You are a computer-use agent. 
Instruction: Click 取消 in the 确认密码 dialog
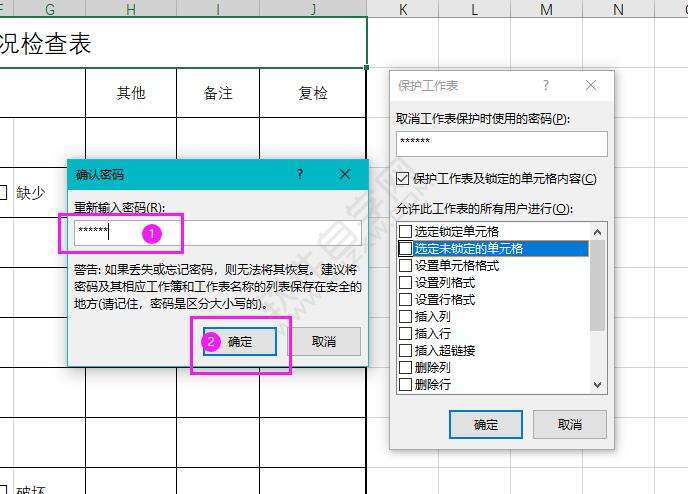(324, 341)
